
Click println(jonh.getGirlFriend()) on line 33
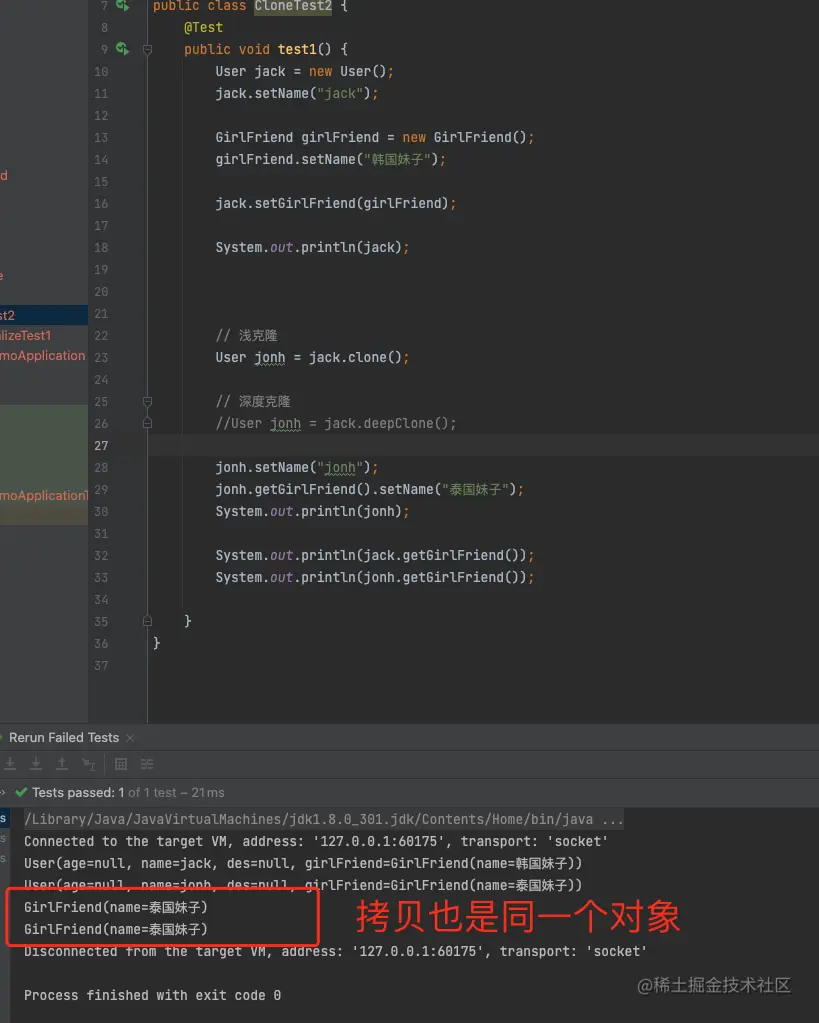[414, 577]
